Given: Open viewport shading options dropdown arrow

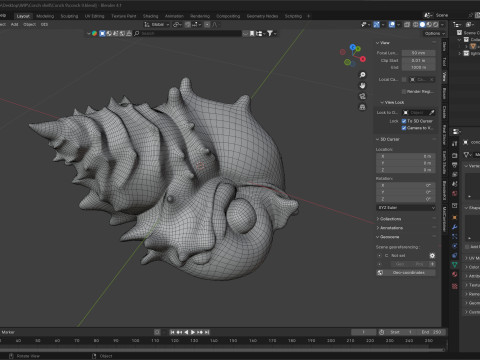Looking at the screenshot, I should [x=442, y=25].
